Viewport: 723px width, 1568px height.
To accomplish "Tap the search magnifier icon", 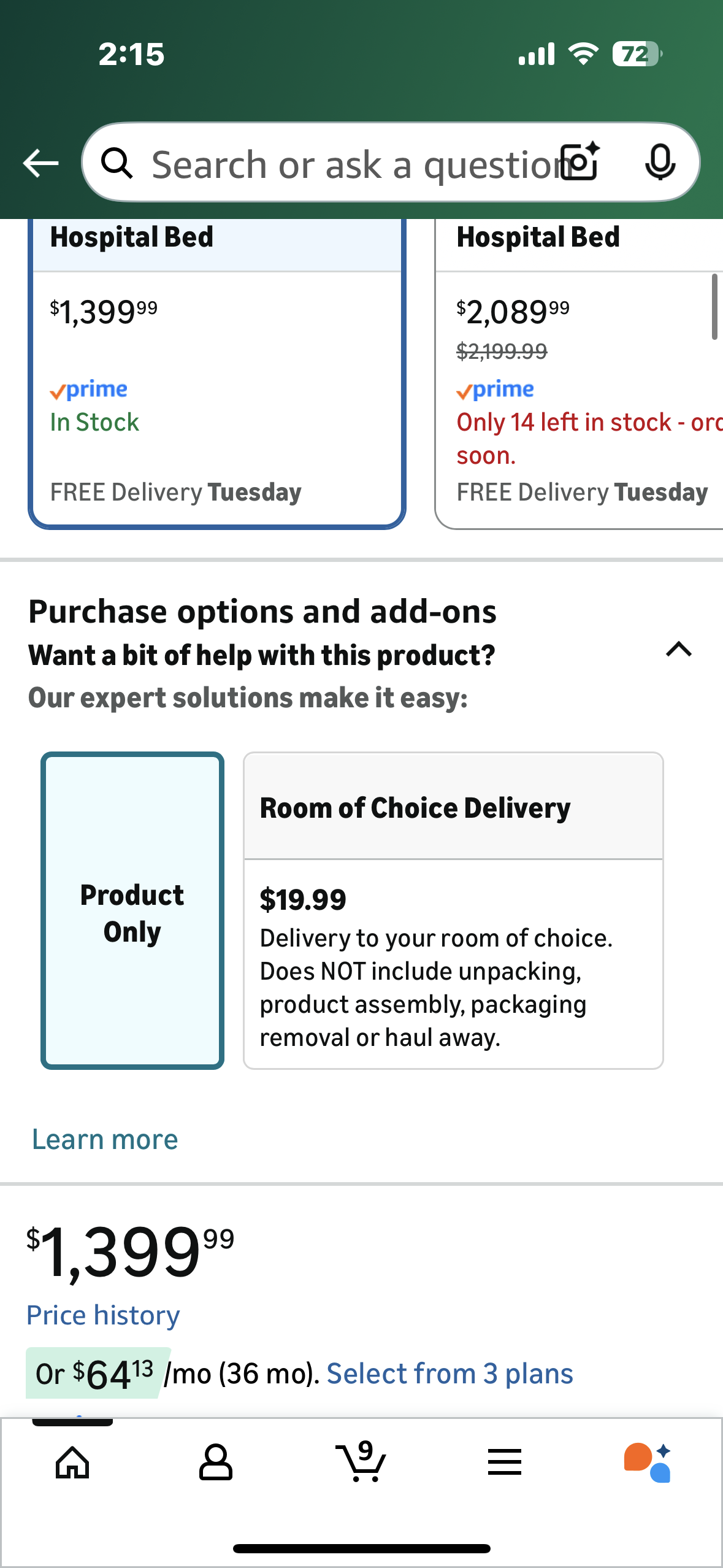I will (117, 163).
